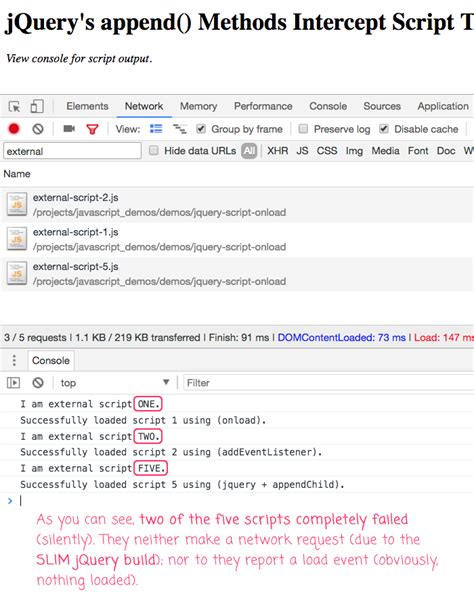
Task: Clear the network log
Action: pos(38,129)
